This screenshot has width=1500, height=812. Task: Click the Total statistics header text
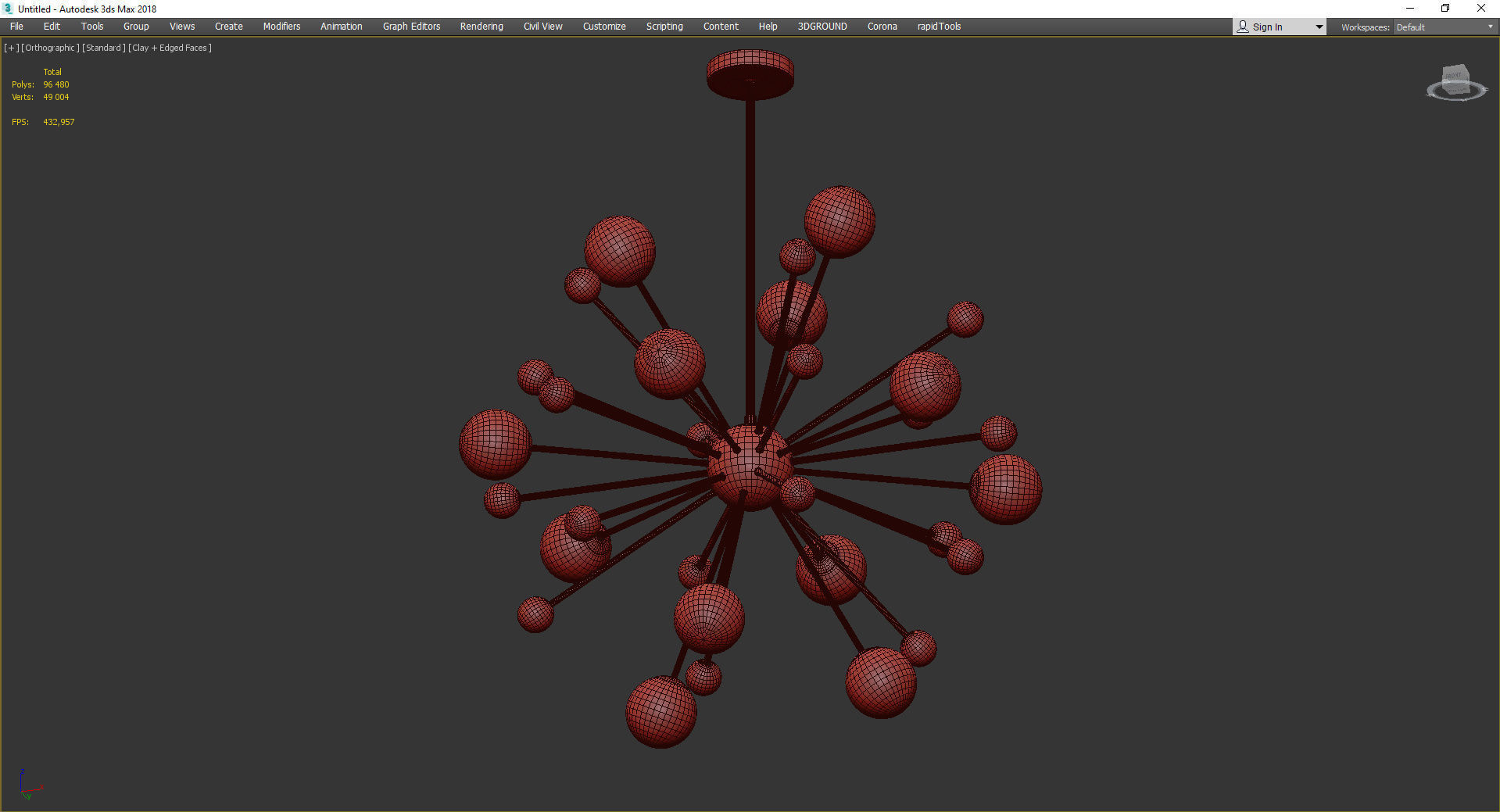point(52,72)
